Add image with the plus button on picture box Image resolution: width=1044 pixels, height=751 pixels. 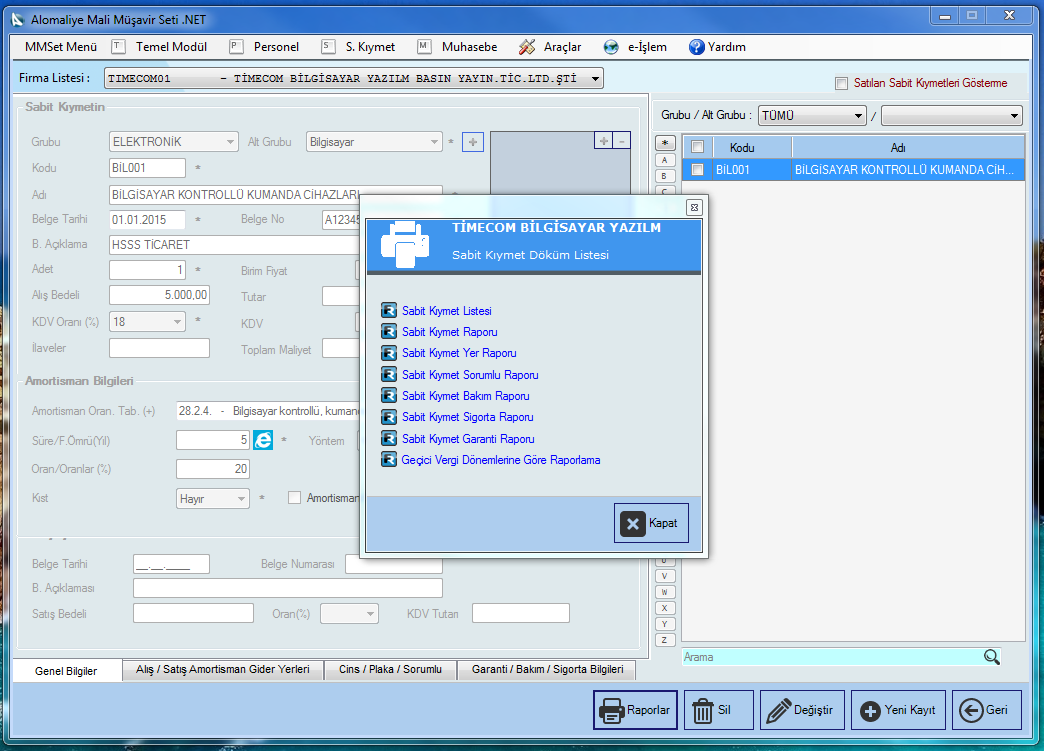point(603,140)
